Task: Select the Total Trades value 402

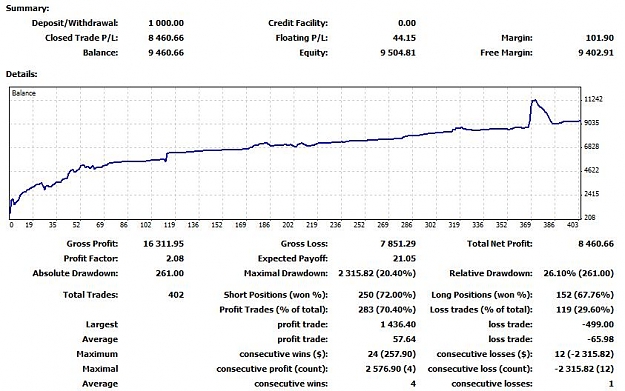Action: click(x=176, y=295)
